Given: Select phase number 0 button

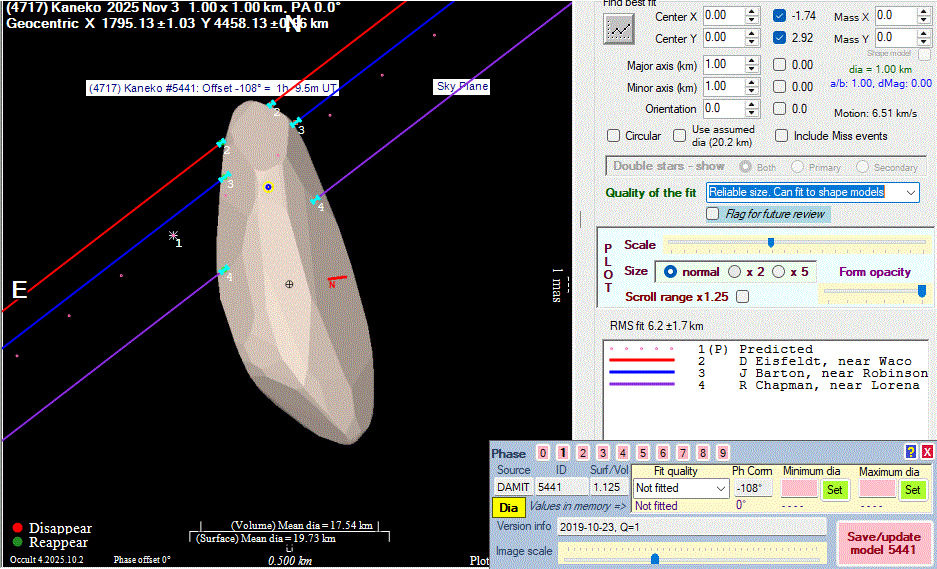Looking at the screenshot, I should [x=543, y=453].
